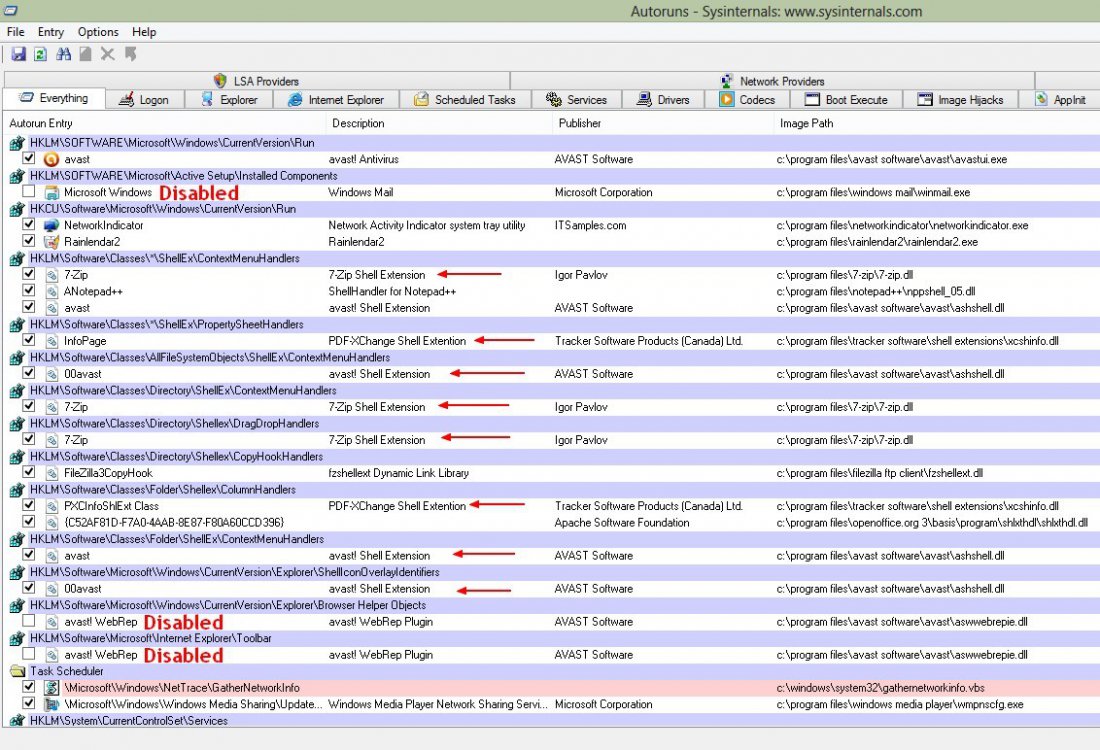Uncheck the ANotepad++ shell handler checkbox
Screen dimensions: 1100x750
pos(29,291)
